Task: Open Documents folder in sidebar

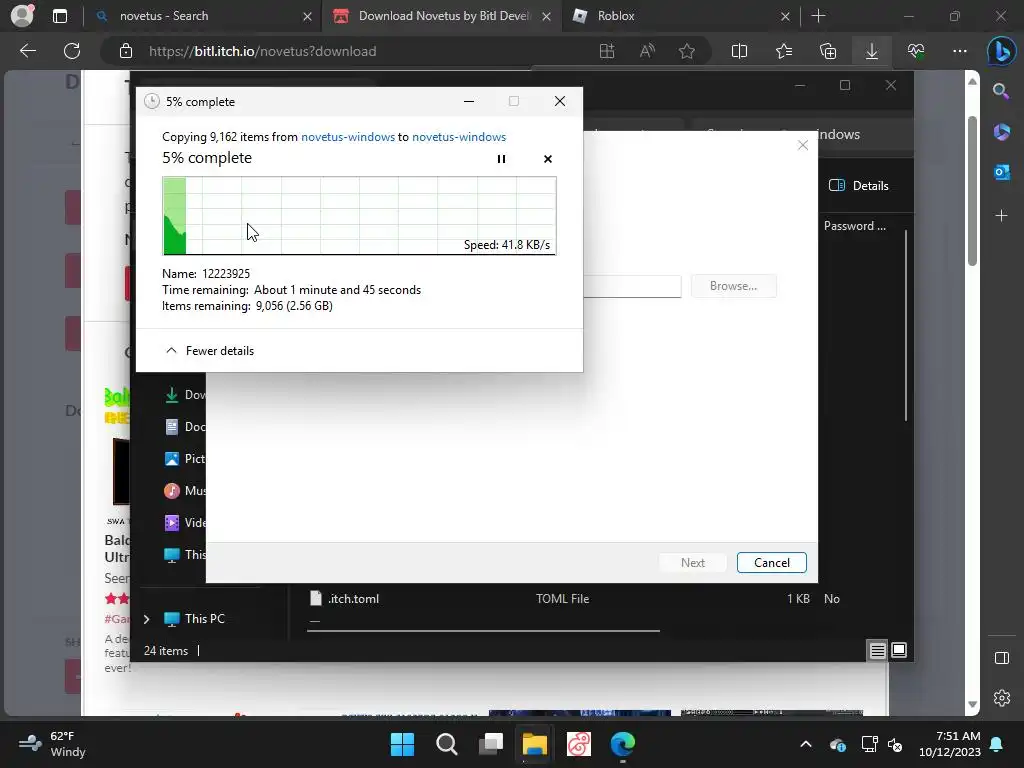Action: 184,426
